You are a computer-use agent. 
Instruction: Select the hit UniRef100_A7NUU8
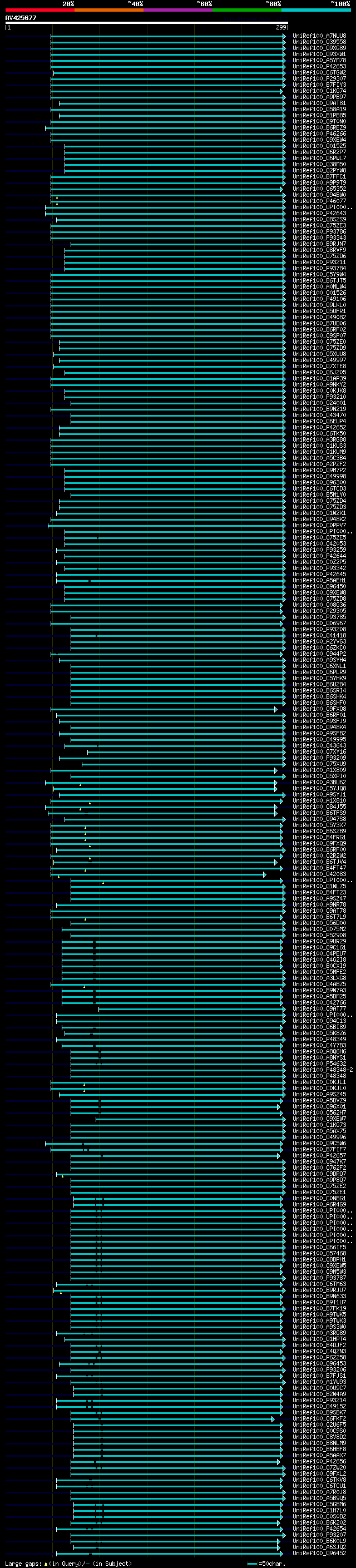tap(319, 36)
